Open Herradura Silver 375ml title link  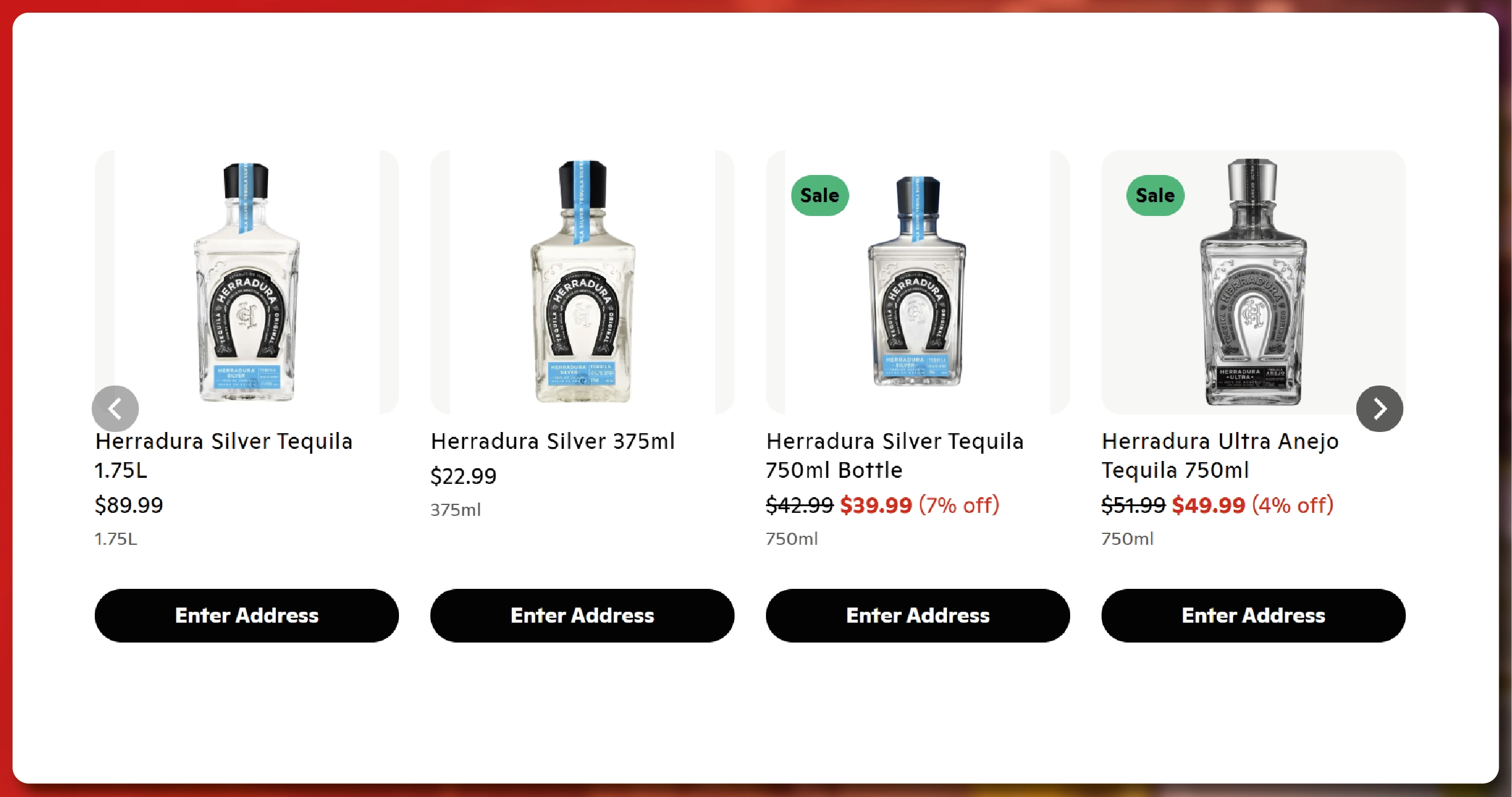pyautogui.click(x=553, y=442)
